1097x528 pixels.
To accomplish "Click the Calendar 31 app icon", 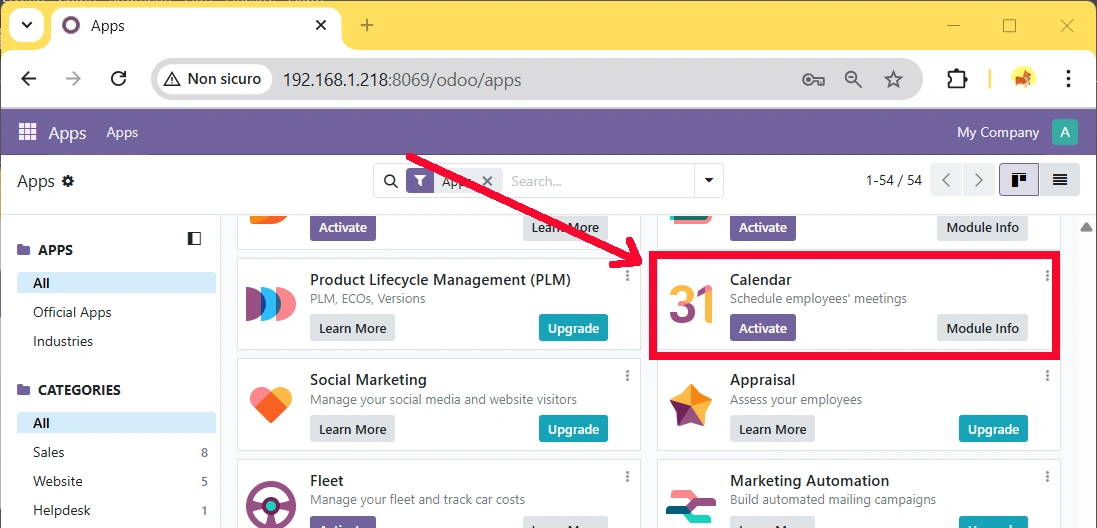I will 691,305.
